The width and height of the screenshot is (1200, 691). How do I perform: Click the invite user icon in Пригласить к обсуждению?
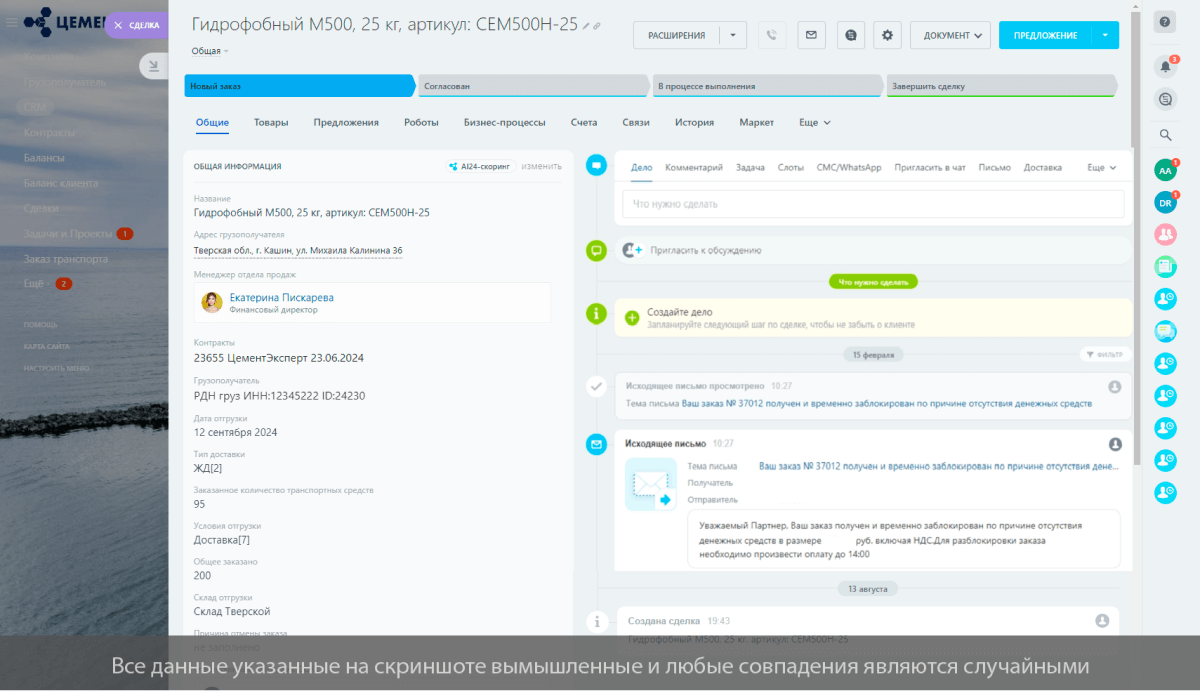point(632,250)
